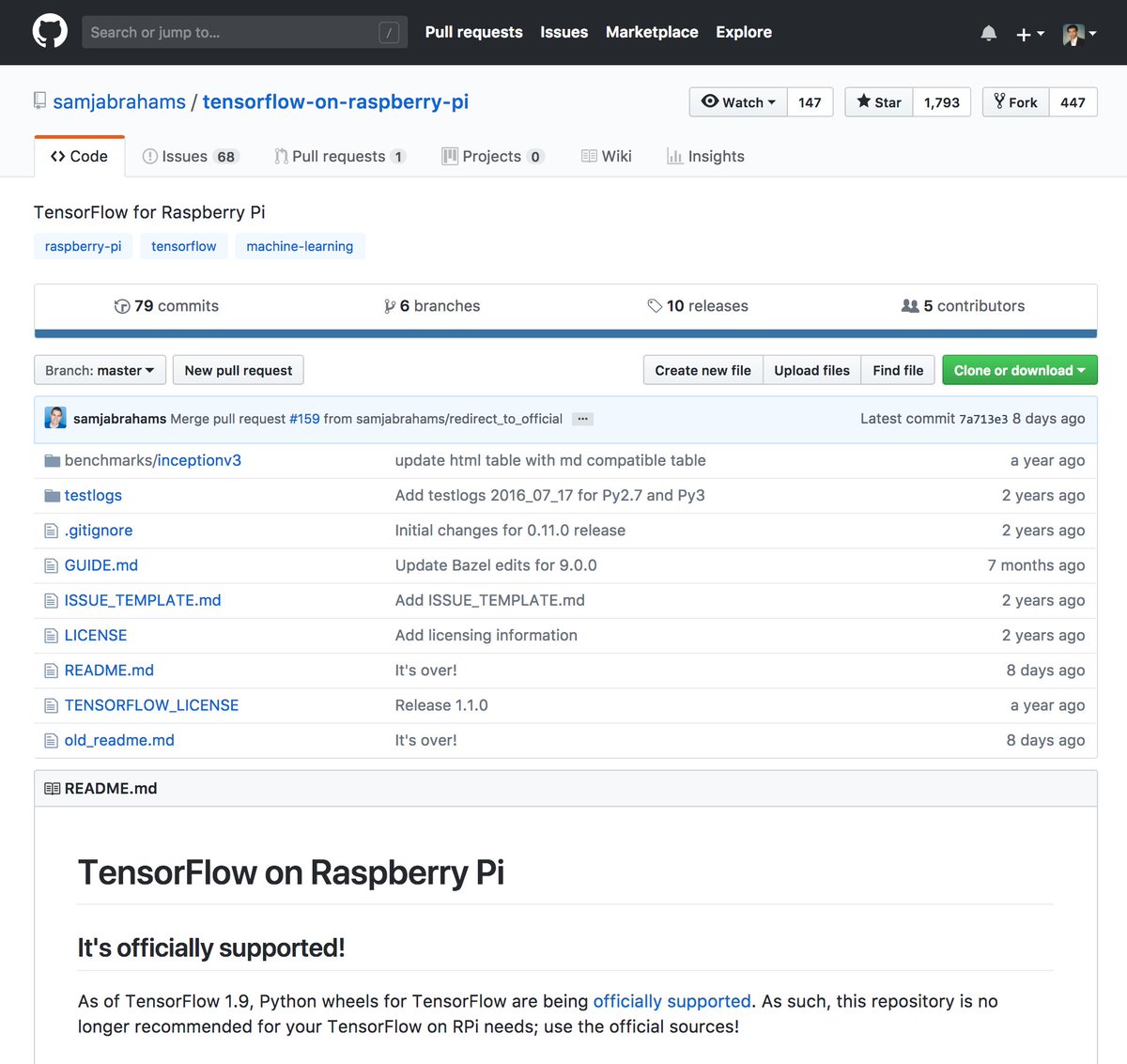The image size is (1127, 1064).
Task: Switch to the Issues tab
Action: [191, 156]
